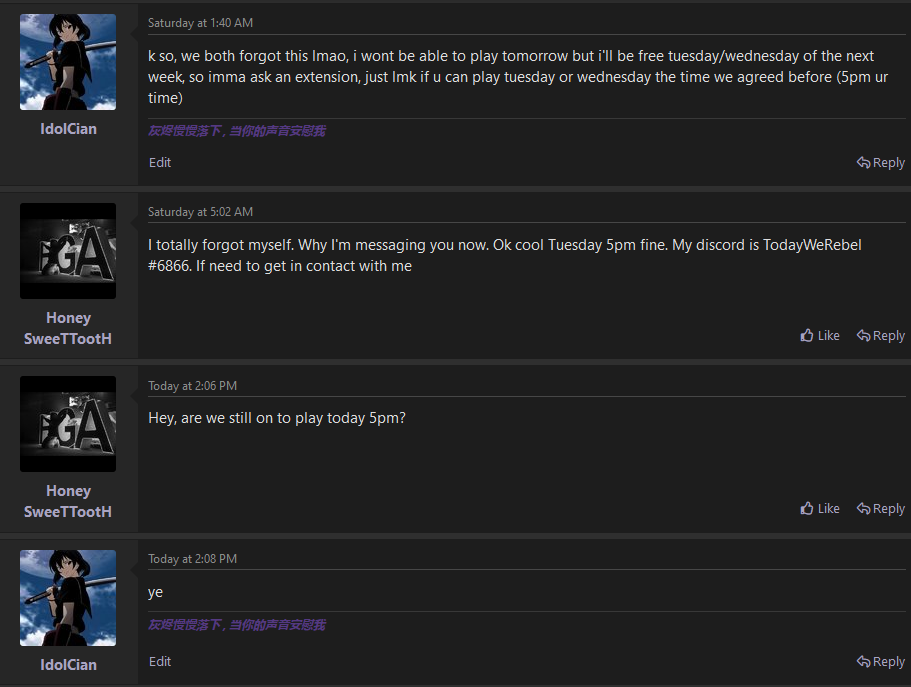
Task: Open IdolCian's avatar on the last post
Action: 68,598
